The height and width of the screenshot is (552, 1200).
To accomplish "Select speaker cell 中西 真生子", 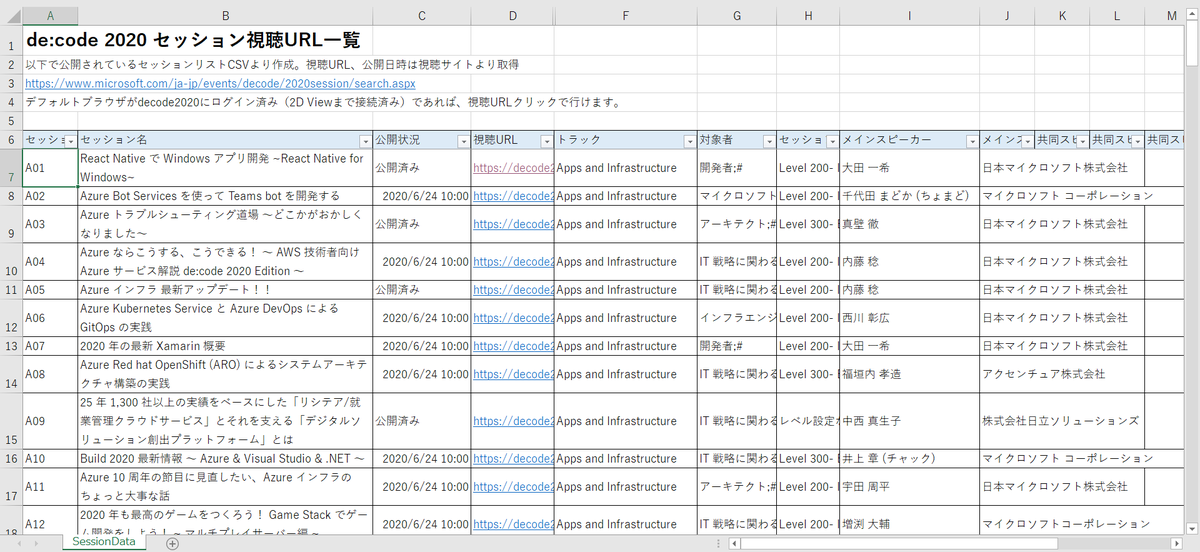I will (x=909, y=420).
